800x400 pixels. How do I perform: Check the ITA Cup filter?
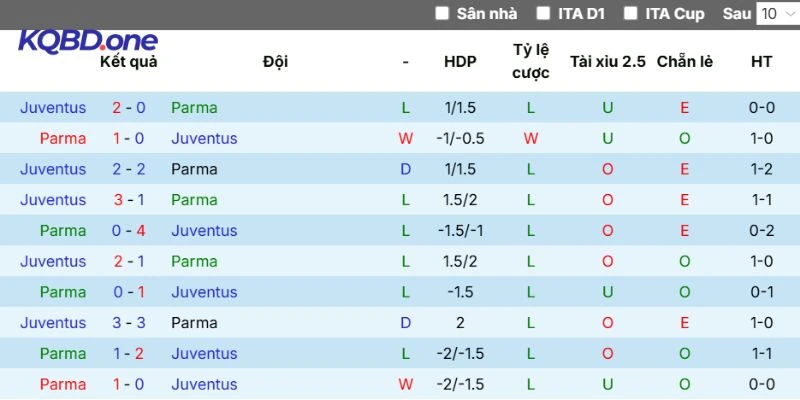pyautogui.click(x=631, y=14)
